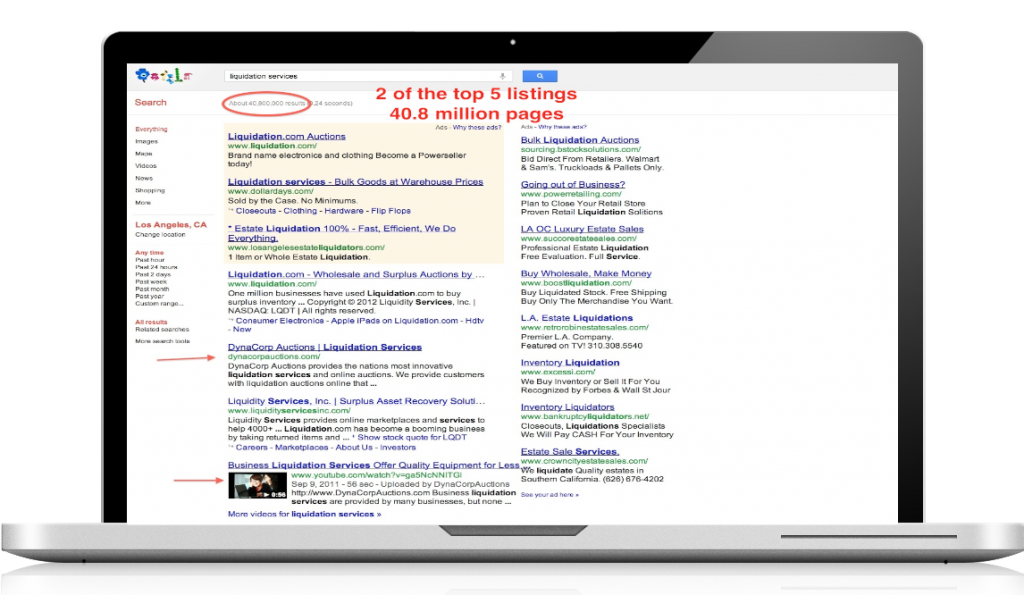The image size is (1024, 595).
Task: Click Change location link
Action: (160, 234)
